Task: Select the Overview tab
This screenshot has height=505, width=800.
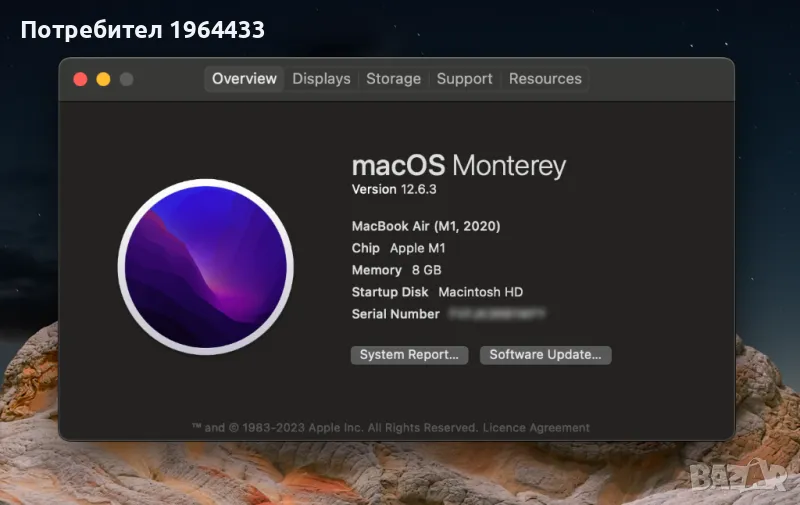Action: tap(244, 79)
